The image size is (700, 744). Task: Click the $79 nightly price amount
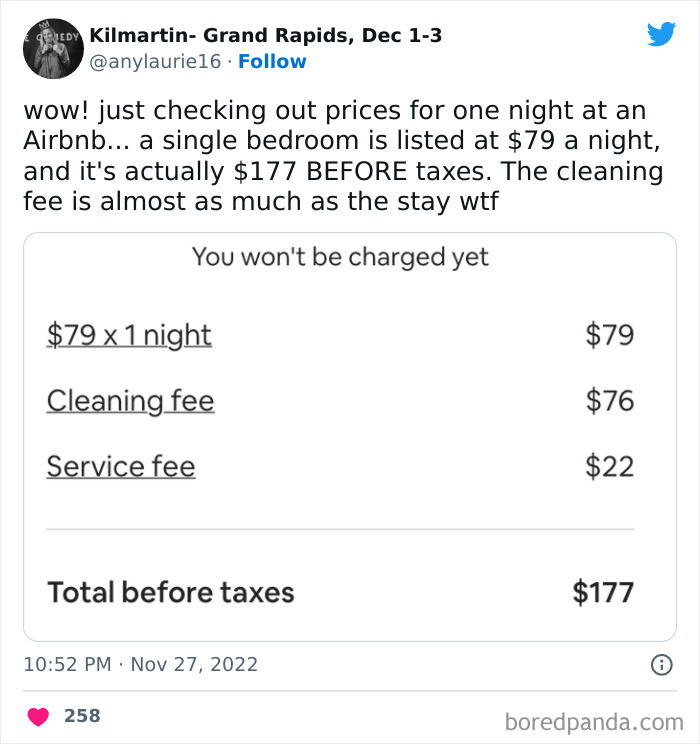(610, 334)
